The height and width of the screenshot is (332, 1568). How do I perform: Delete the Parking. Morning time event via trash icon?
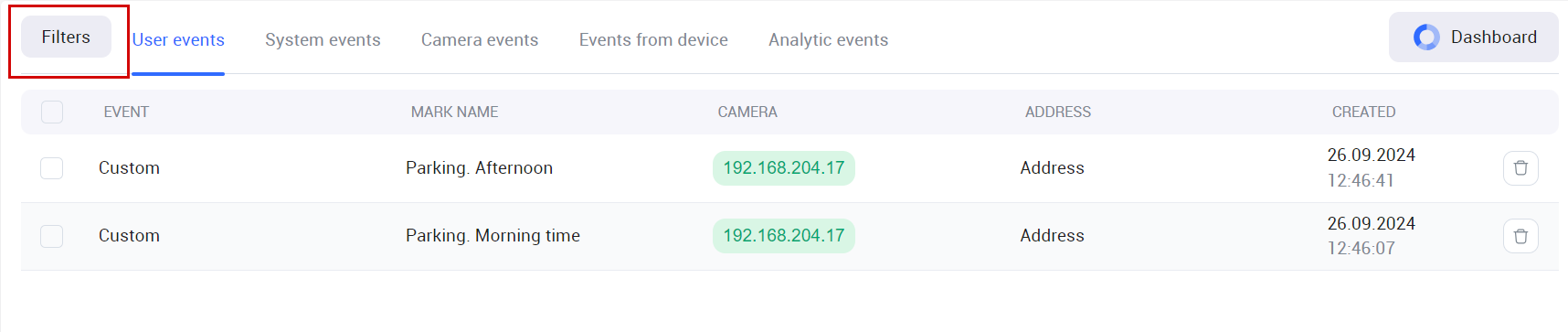click(x=1520, y=236)
